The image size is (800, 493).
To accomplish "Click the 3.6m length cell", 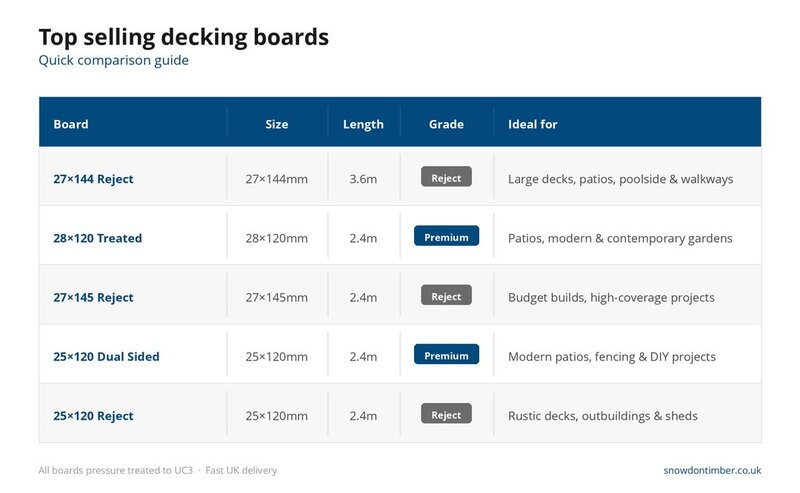I will click(363, 179).
